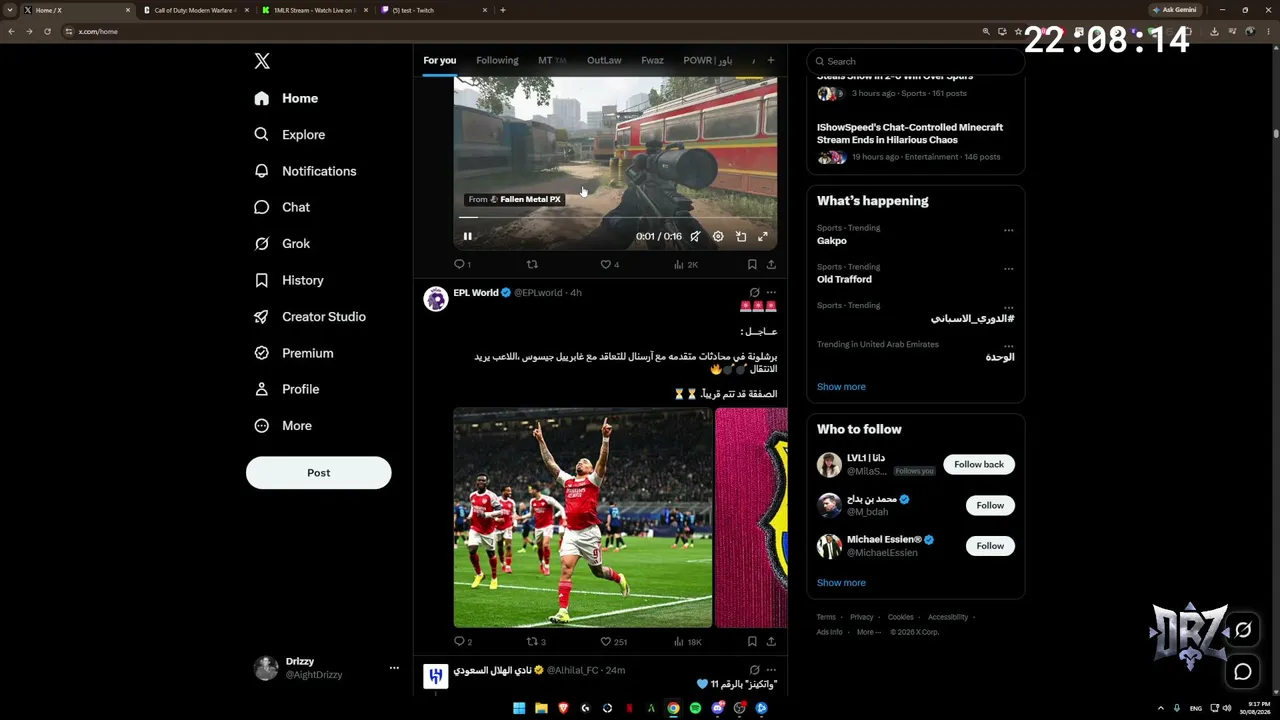This screenshot has width=1280, height=720.
Task: Open the Premium page
Action: pos(293,353)
